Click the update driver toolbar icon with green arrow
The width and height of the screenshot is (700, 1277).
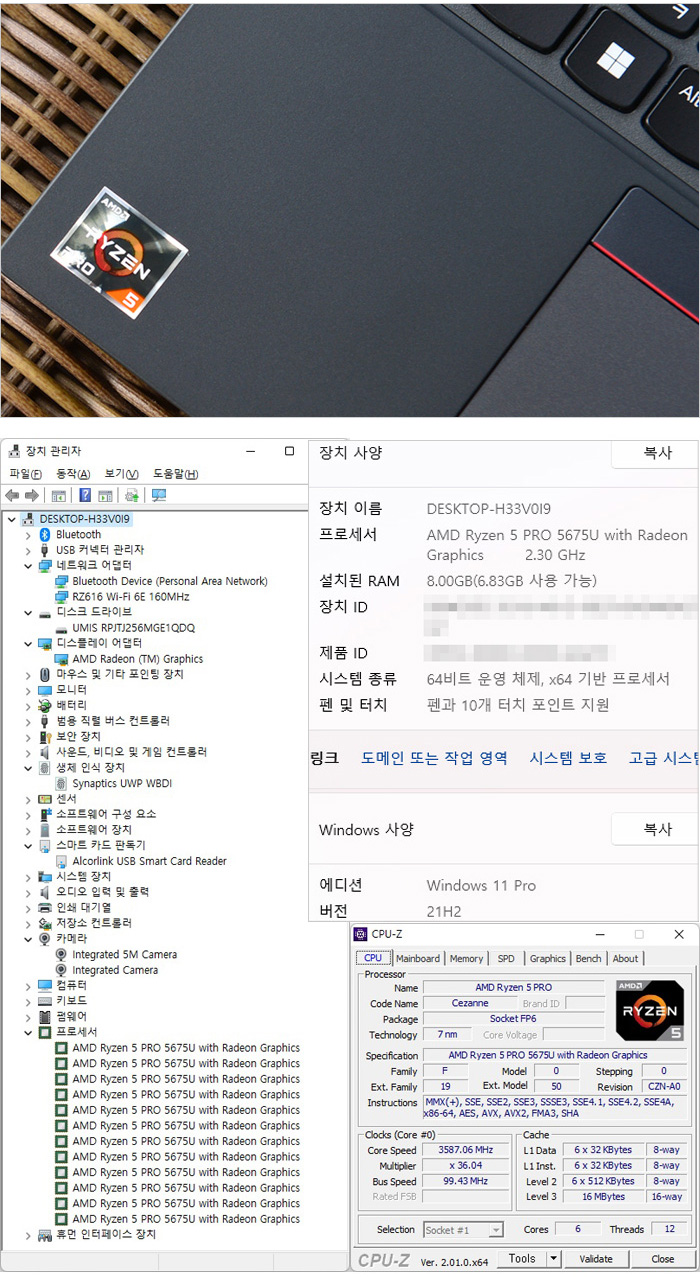point(132,495)
